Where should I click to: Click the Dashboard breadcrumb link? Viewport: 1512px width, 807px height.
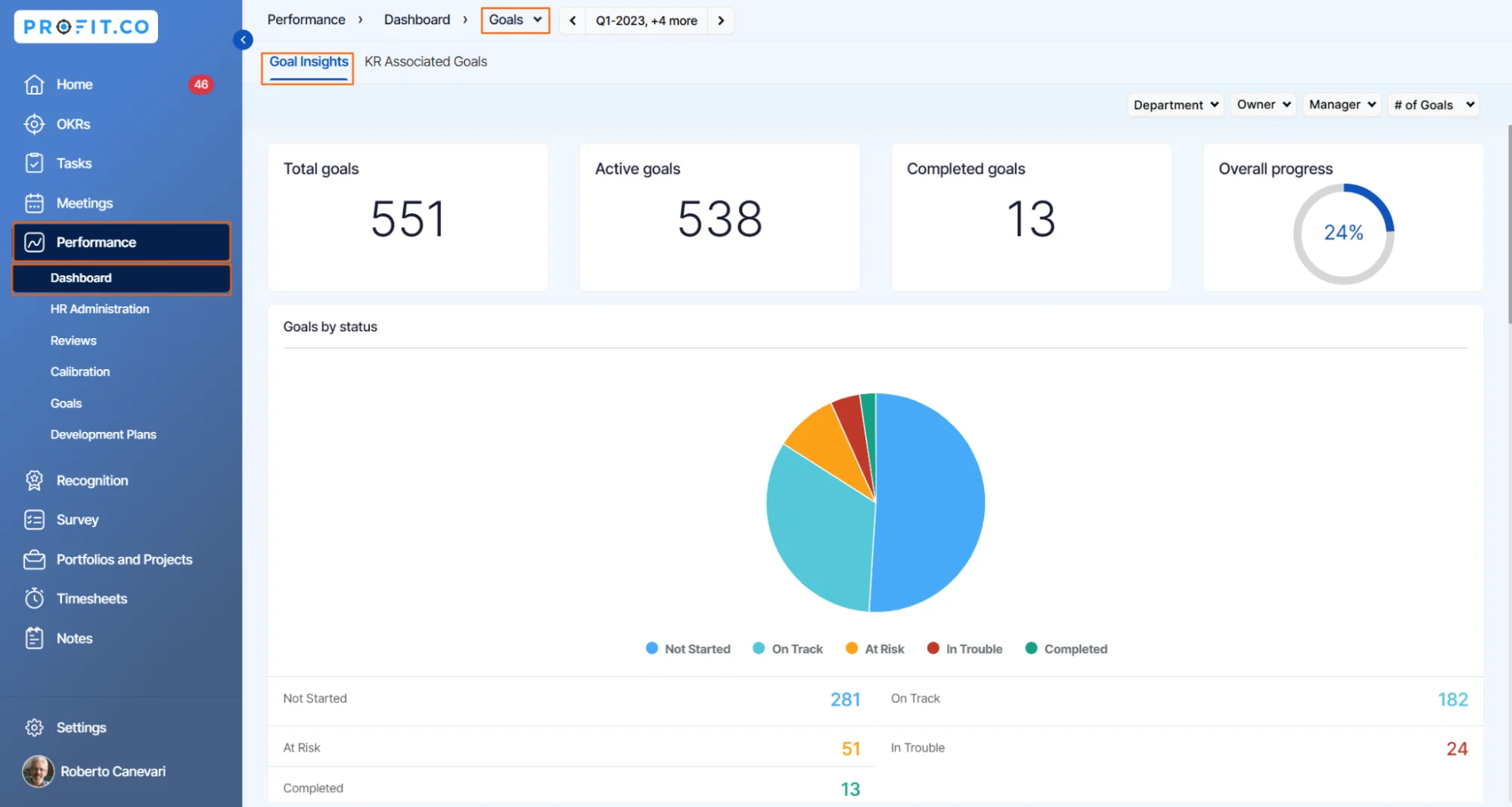point(417,20)
